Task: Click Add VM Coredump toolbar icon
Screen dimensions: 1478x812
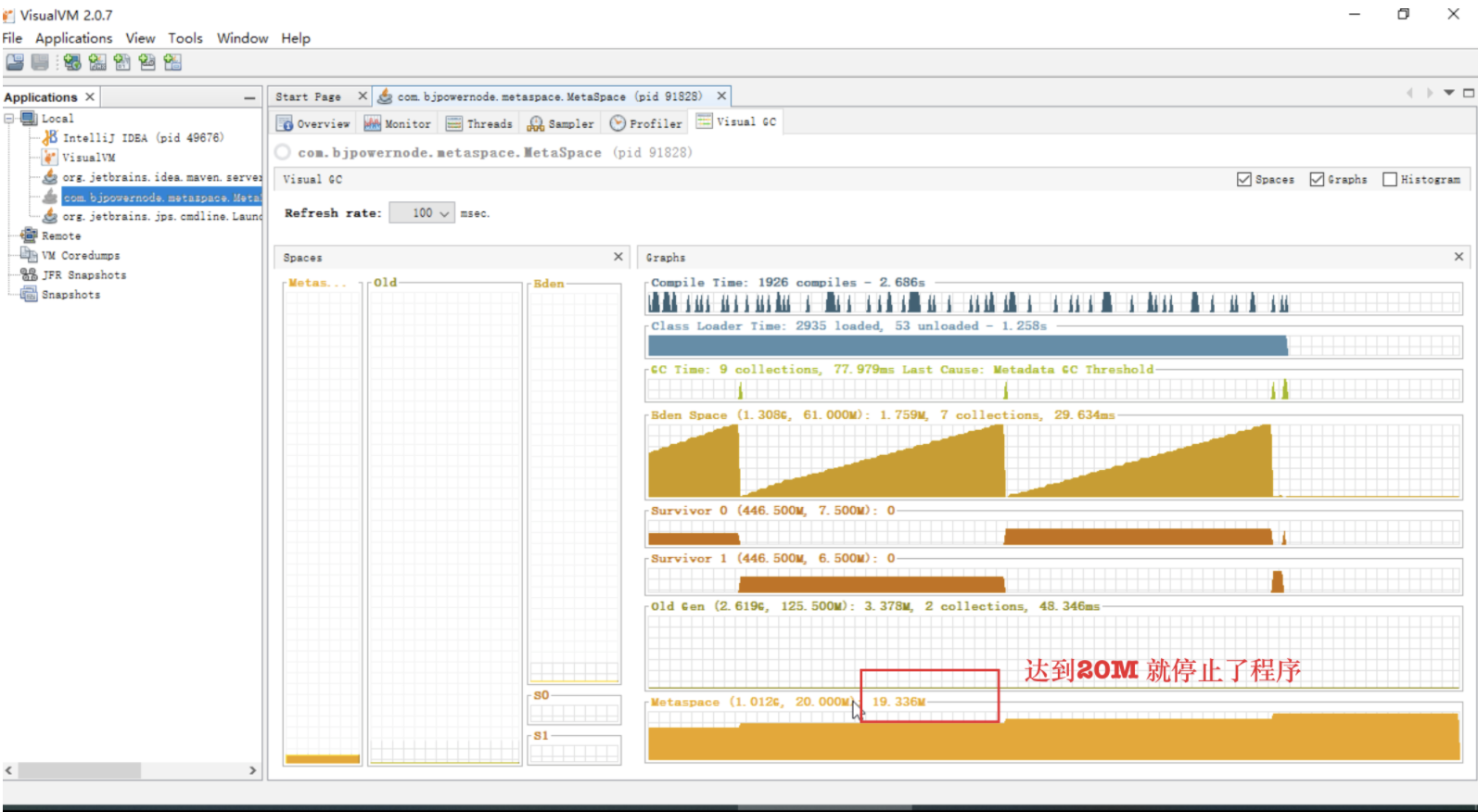Action: pos(122,62)
